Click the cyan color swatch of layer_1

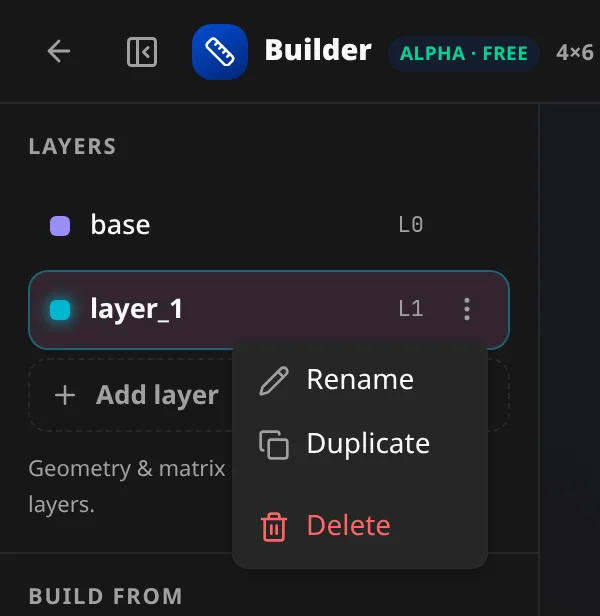coord(60,310)
